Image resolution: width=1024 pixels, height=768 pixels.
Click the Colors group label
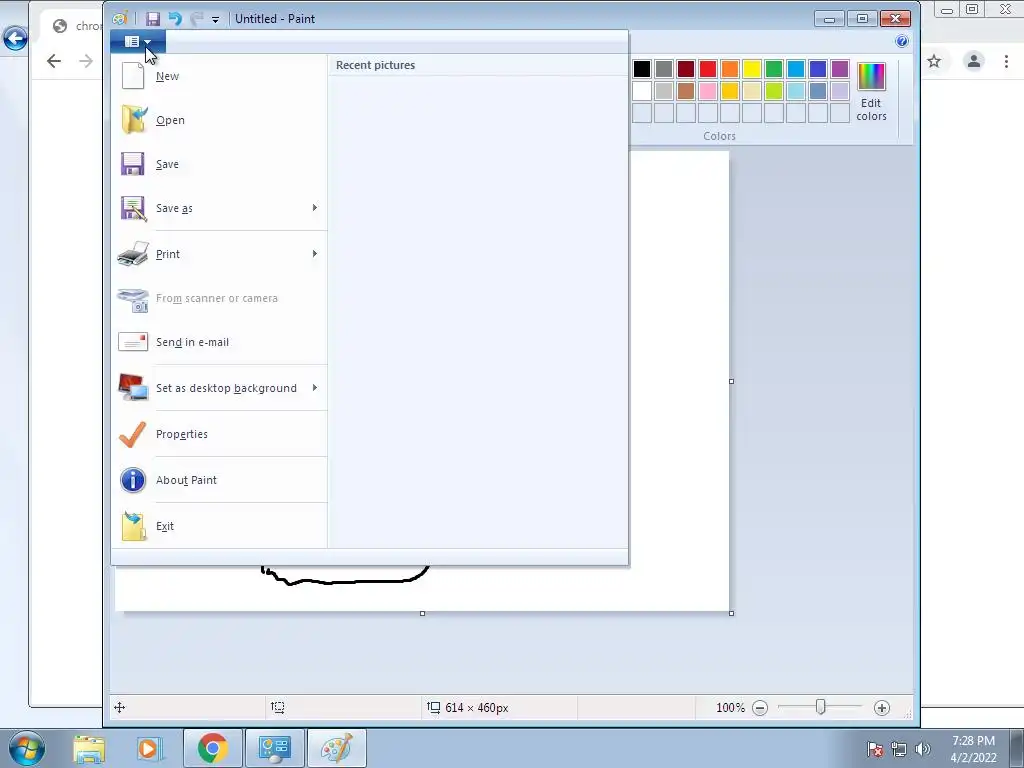(x=720, y=136)
